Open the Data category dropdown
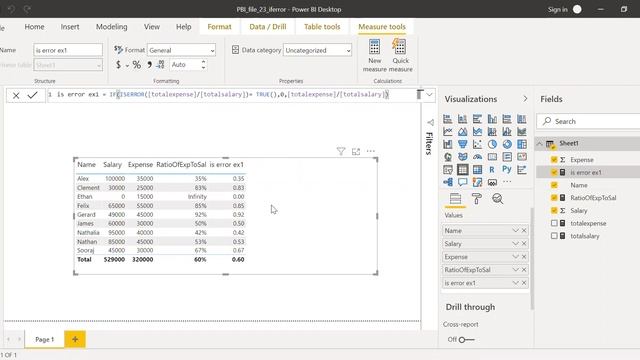Image resolution: width=640 pixels, height=360 pixels. click(x=317, y=50)
